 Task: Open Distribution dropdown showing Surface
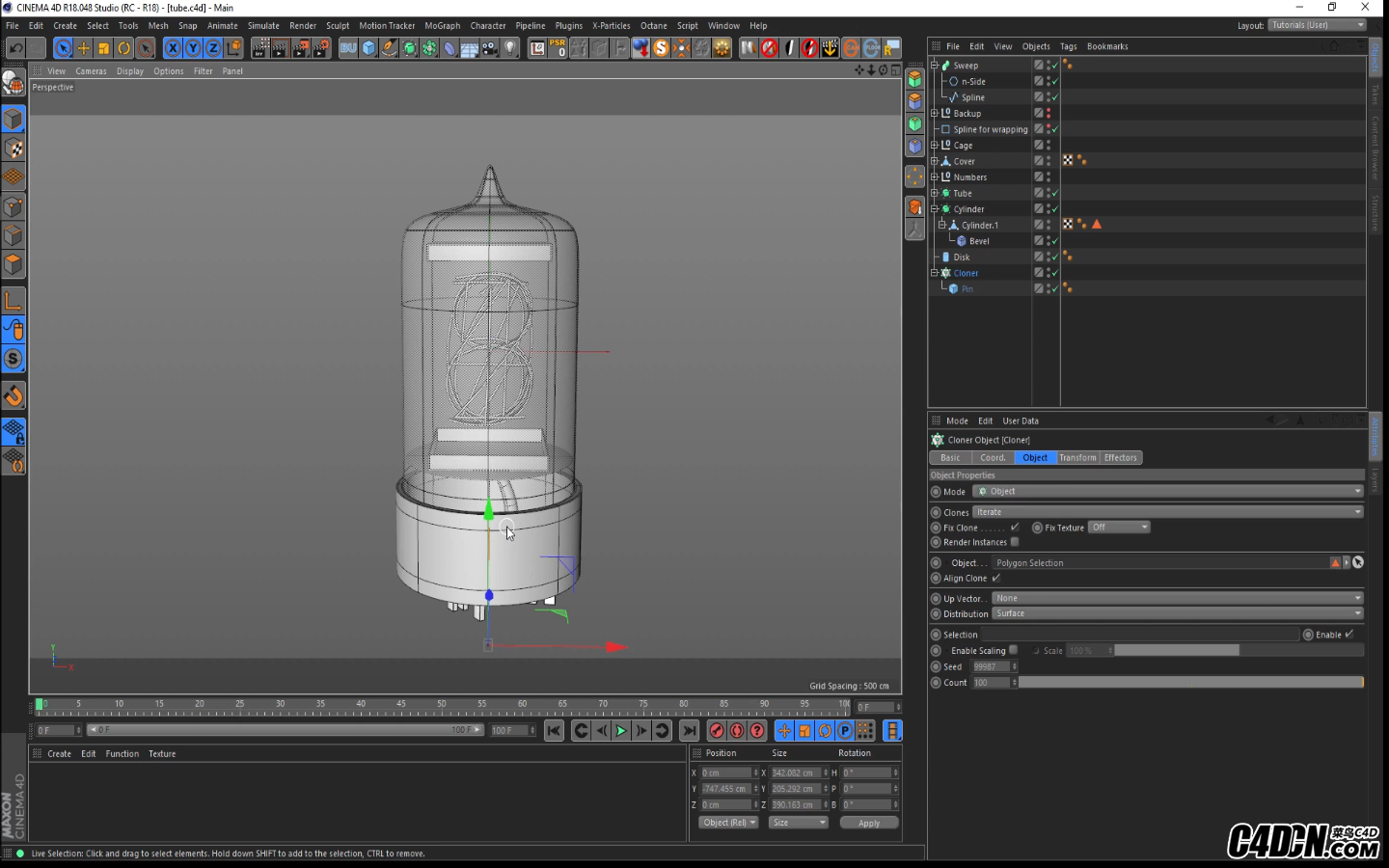(1178, 613)
